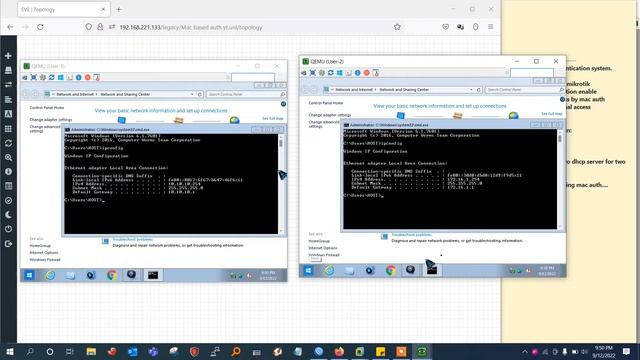Screen dimensions: 640x360
Task: Select cmd window in QEMU (User-1) guest taskbar
Action: pos(153,275)
